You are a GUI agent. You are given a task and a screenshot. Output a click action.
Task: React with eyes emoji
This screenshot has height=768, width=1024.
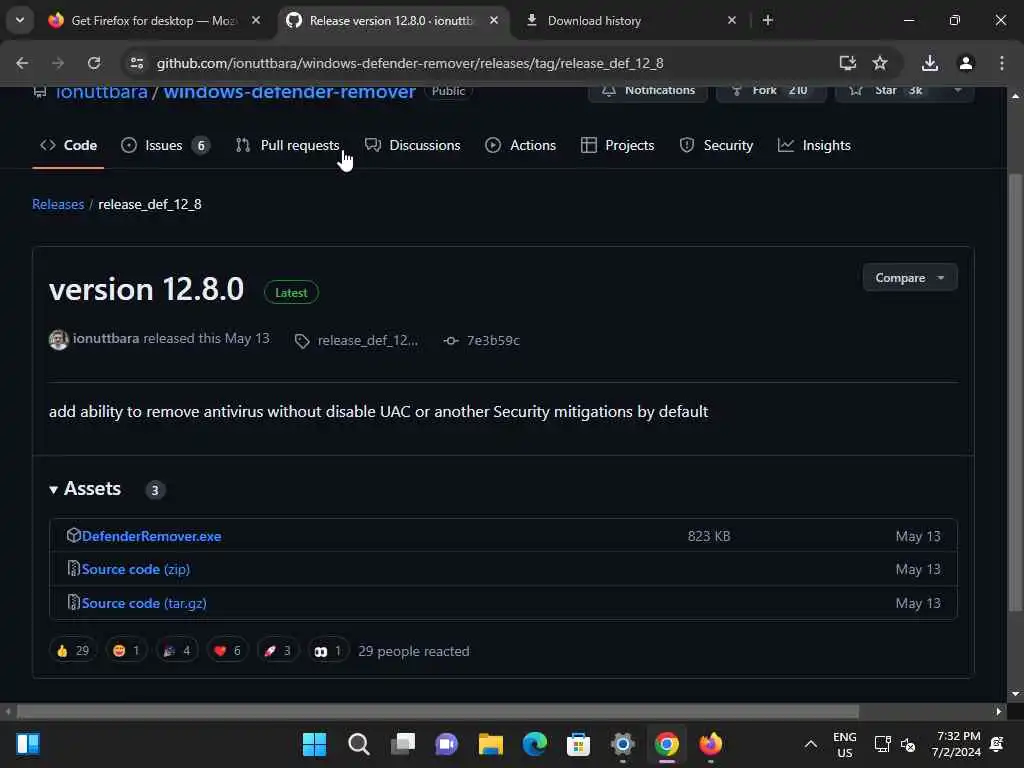[328, 650]
